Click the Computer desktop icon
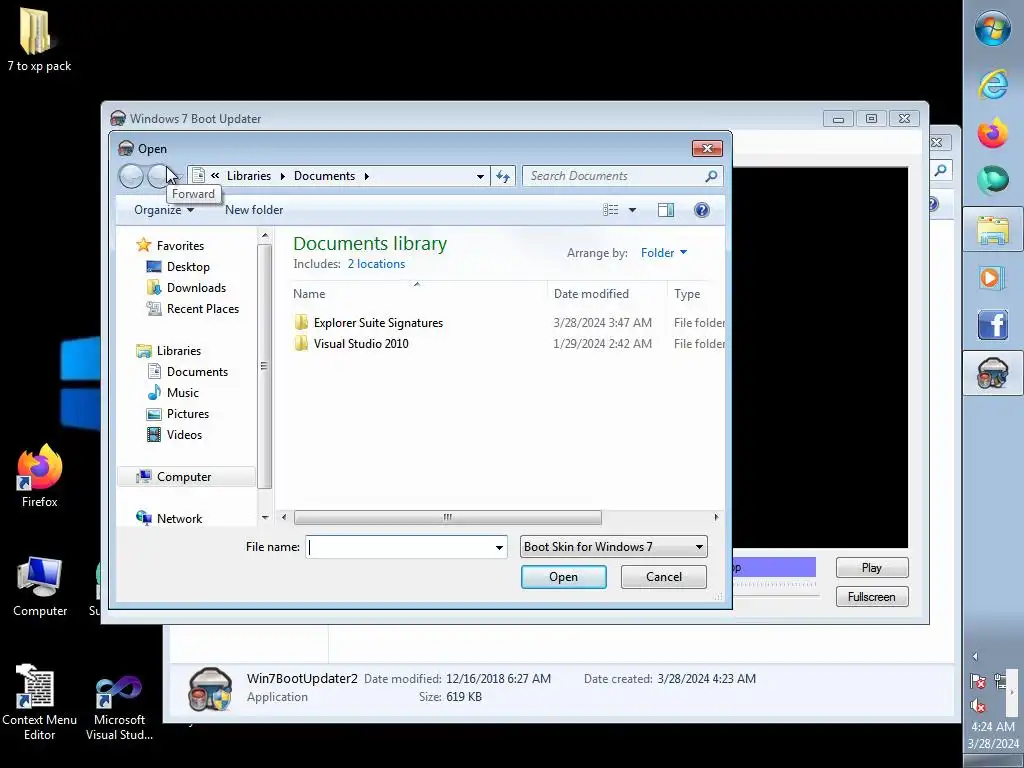 coord(40,586)
